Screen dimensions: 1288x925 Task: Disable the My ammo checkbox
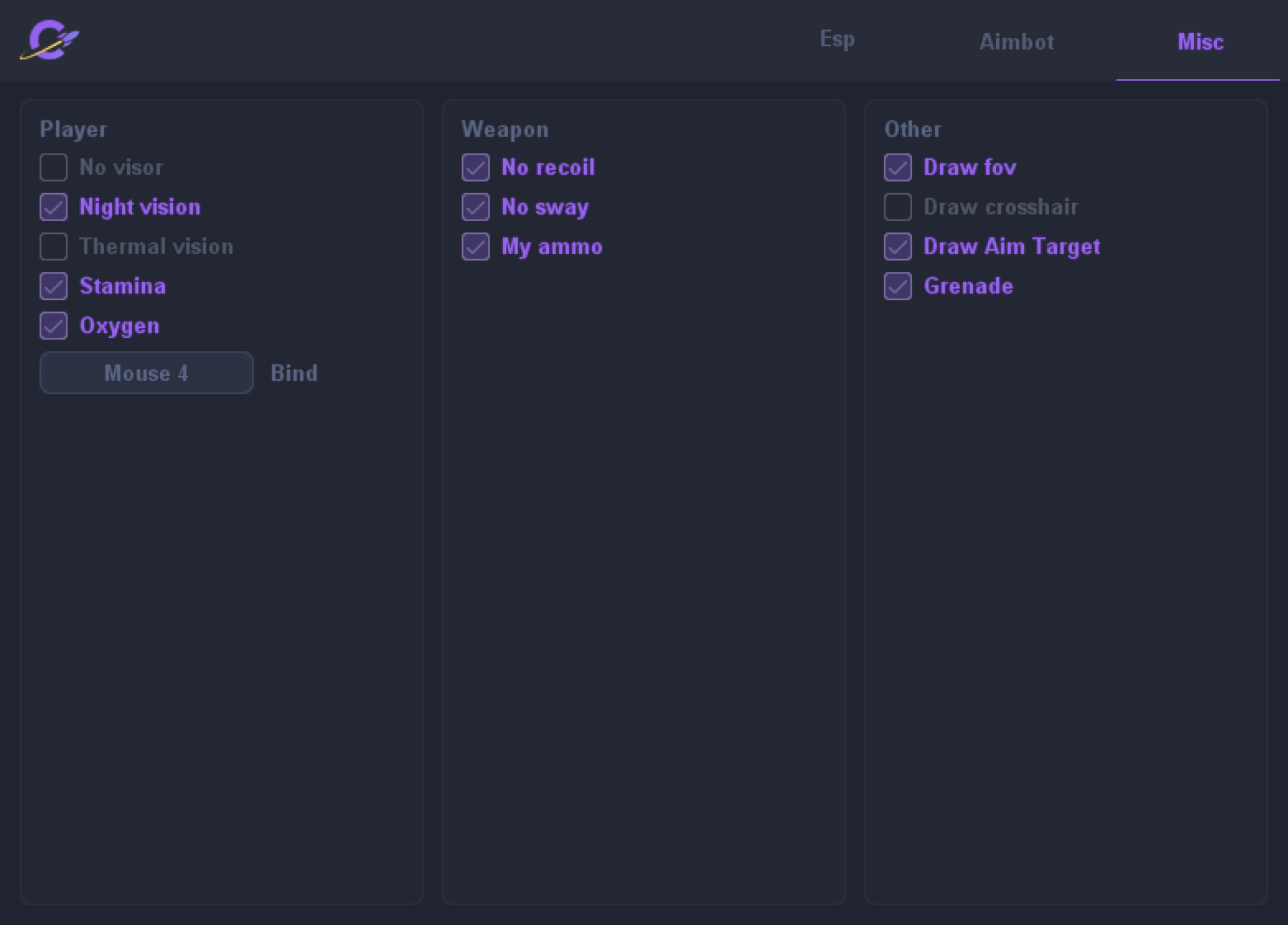476,247
